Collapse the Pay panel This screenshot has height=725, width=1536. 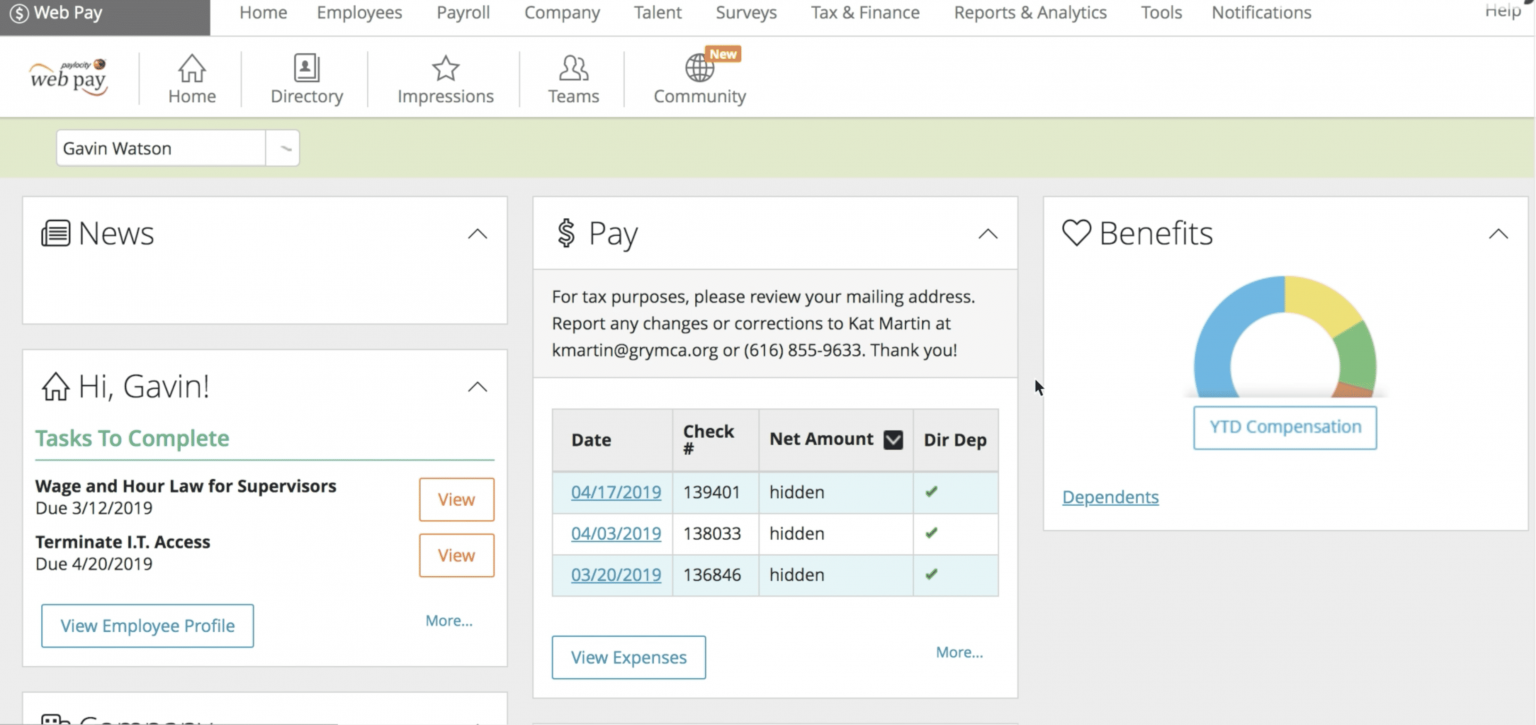988,234
